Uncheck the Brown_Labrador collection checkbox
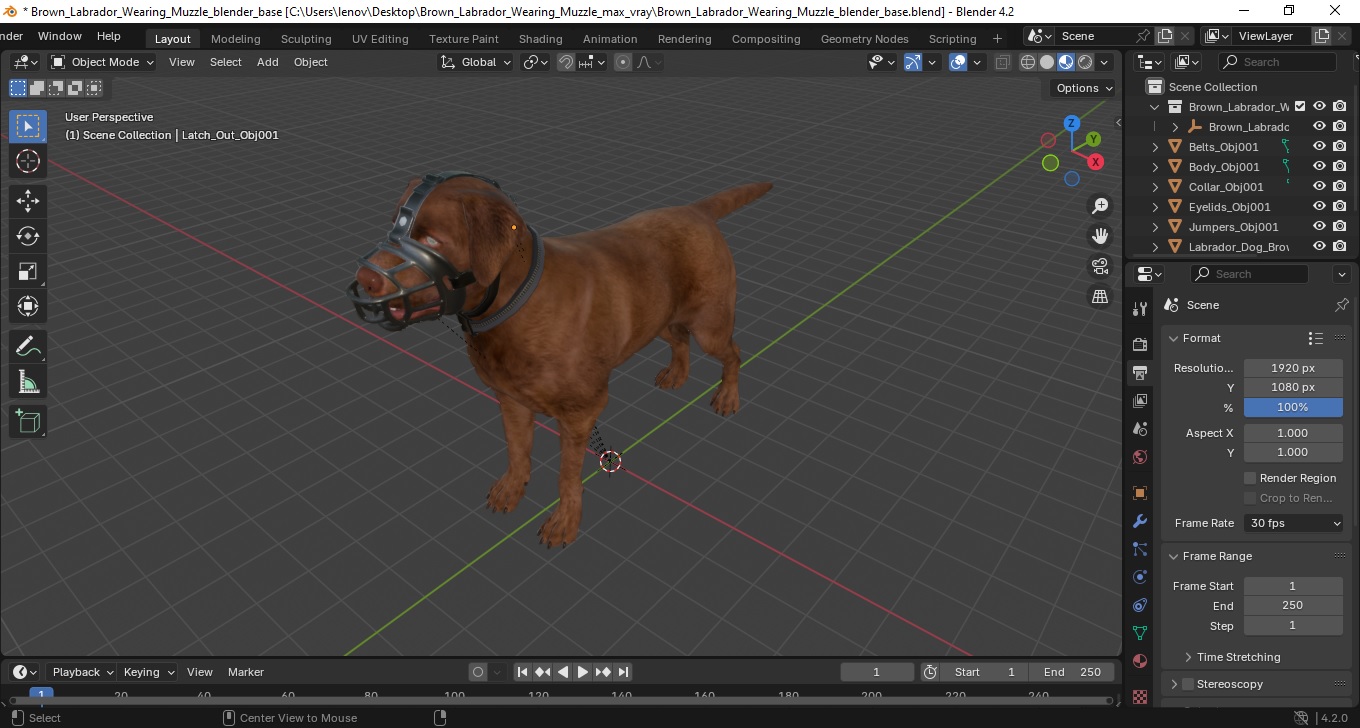The width and height of the screenshot is (1360, 728). point(1300,107)
